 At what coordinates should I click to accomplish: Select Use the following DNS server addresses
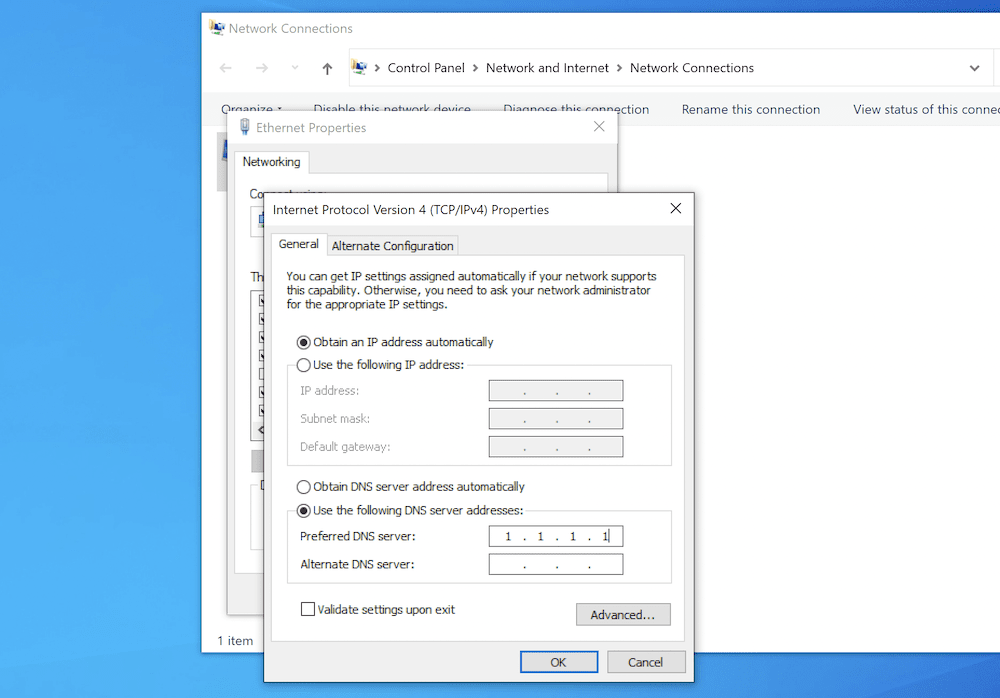(410, 510)
